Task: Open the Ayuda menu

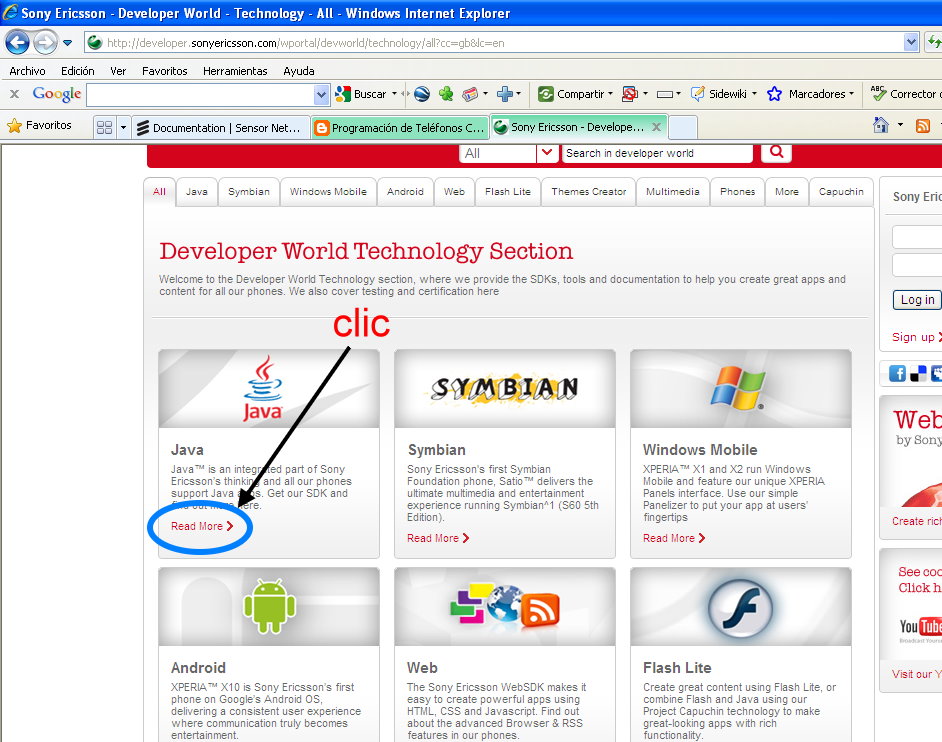Action: [x=299, y=71]
